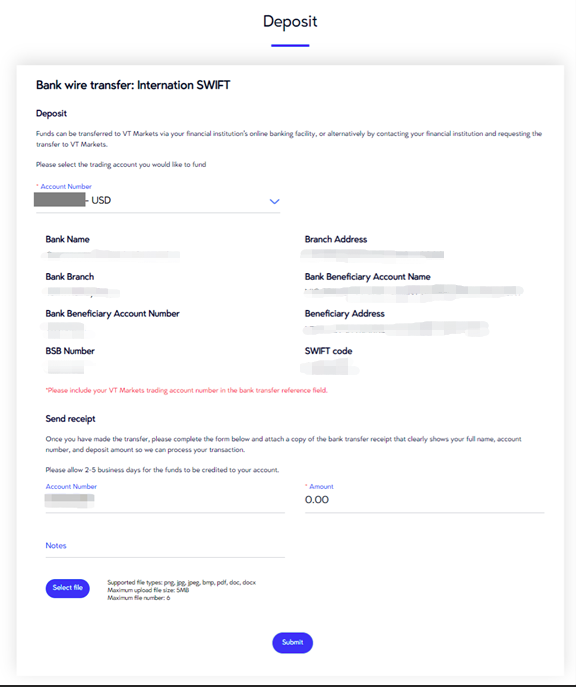Click the Beneficiary Address label
The height and width of the screenshot is (687, 576).
pyautogui.click(x=345, y=314)
